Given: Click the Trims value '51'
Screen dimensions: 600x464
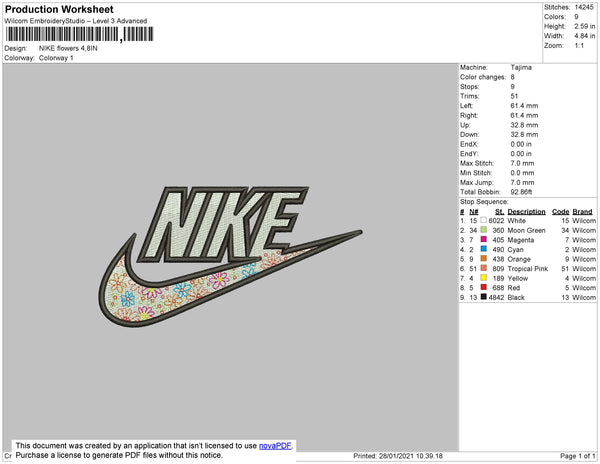Looking at the screenshot, I should (514, 96).
